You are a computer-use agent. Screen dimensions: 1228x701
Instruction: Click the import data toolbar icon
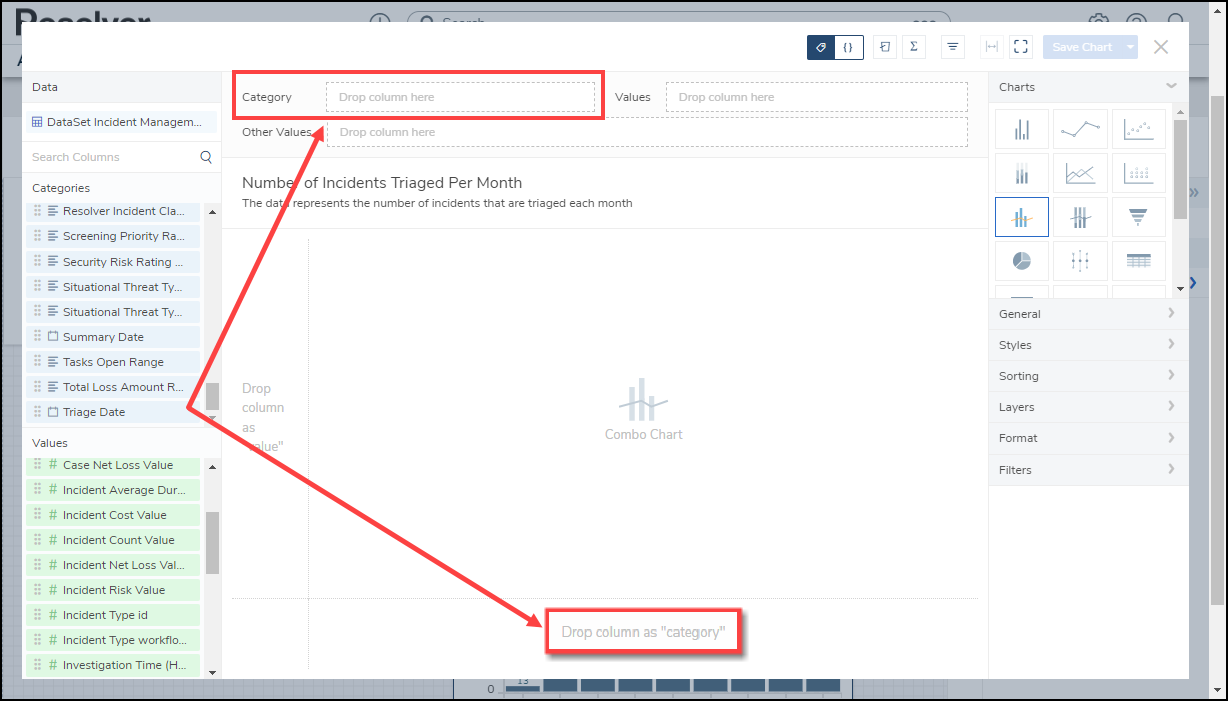click(885, 47)
